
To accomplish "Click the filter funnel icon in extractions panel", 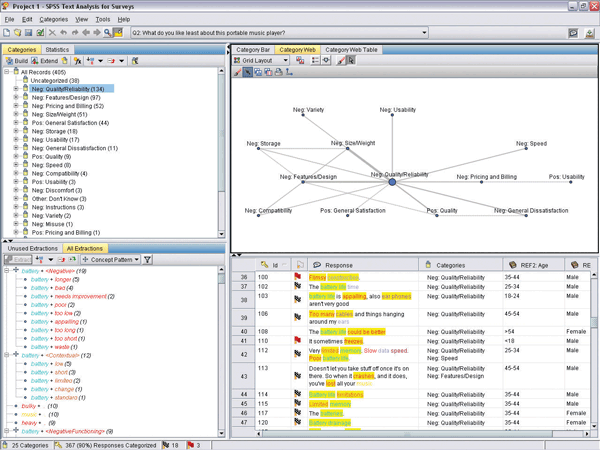I will (x=146, y=260).
